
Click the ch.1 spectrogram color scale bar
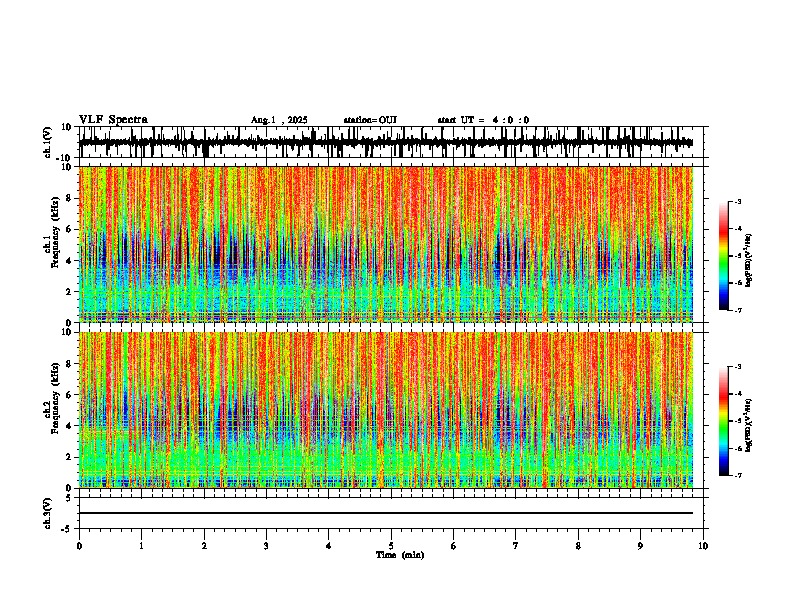[724, 256]
